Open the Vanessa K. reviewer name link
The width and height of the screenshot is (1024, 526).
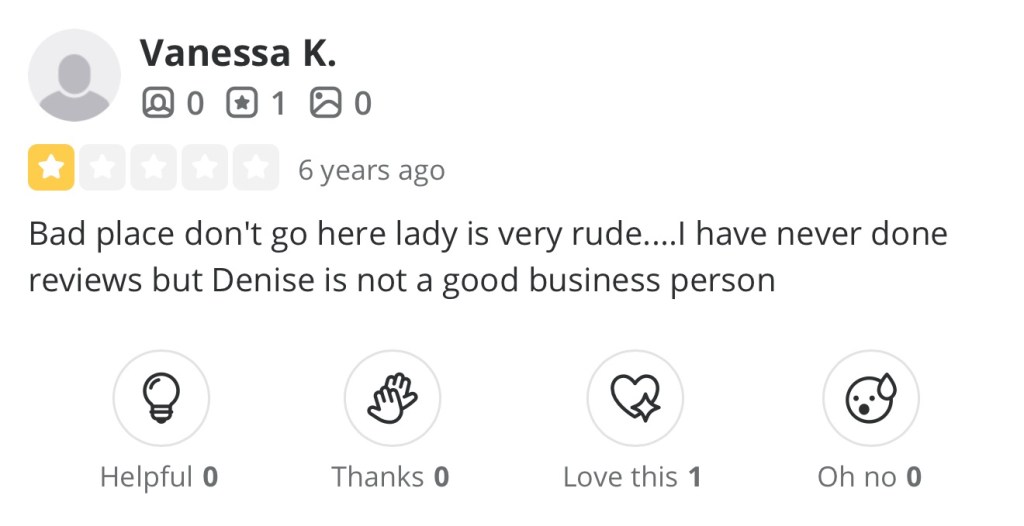237,53
